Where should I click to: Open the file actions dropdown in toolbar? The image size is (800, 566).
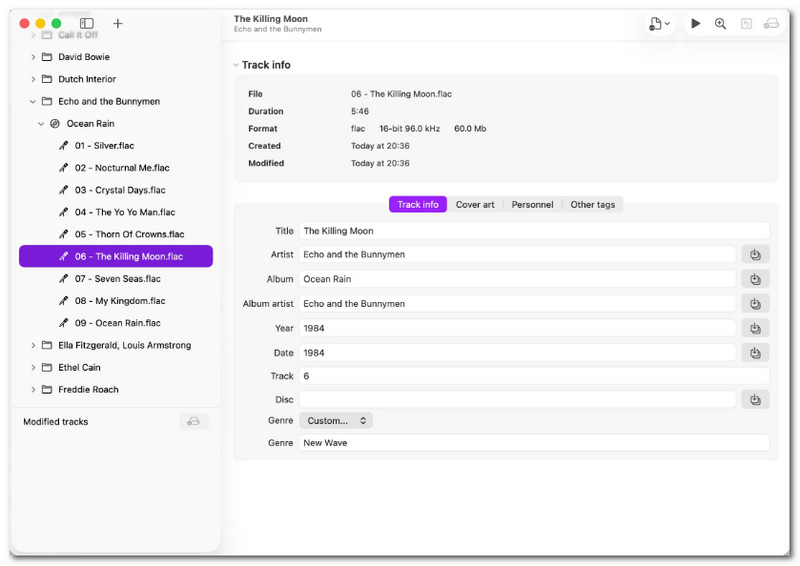[x=659, y=23]
